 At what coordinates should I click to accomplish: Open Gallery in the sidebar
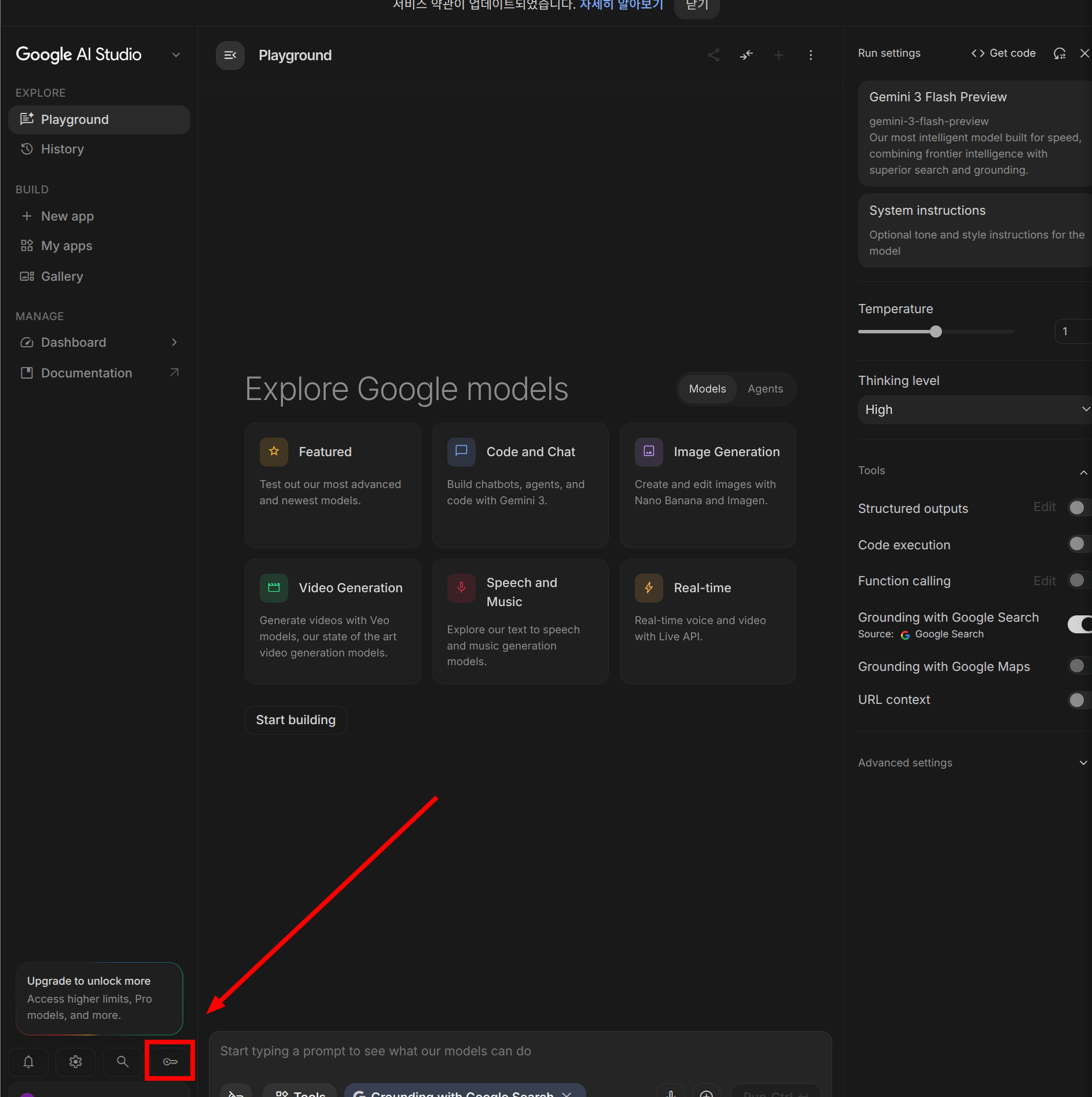tap(99, 276)
